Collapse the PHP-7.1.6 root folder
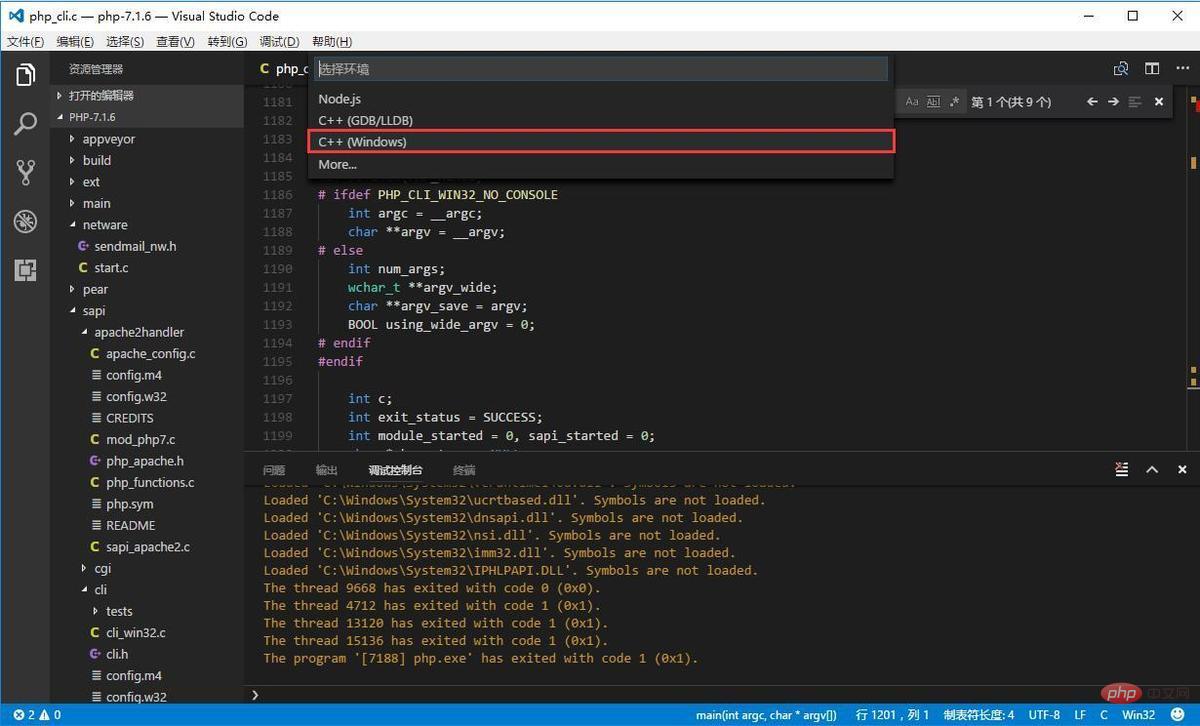Screen dimensions: 1200x726 pos(147,117)
